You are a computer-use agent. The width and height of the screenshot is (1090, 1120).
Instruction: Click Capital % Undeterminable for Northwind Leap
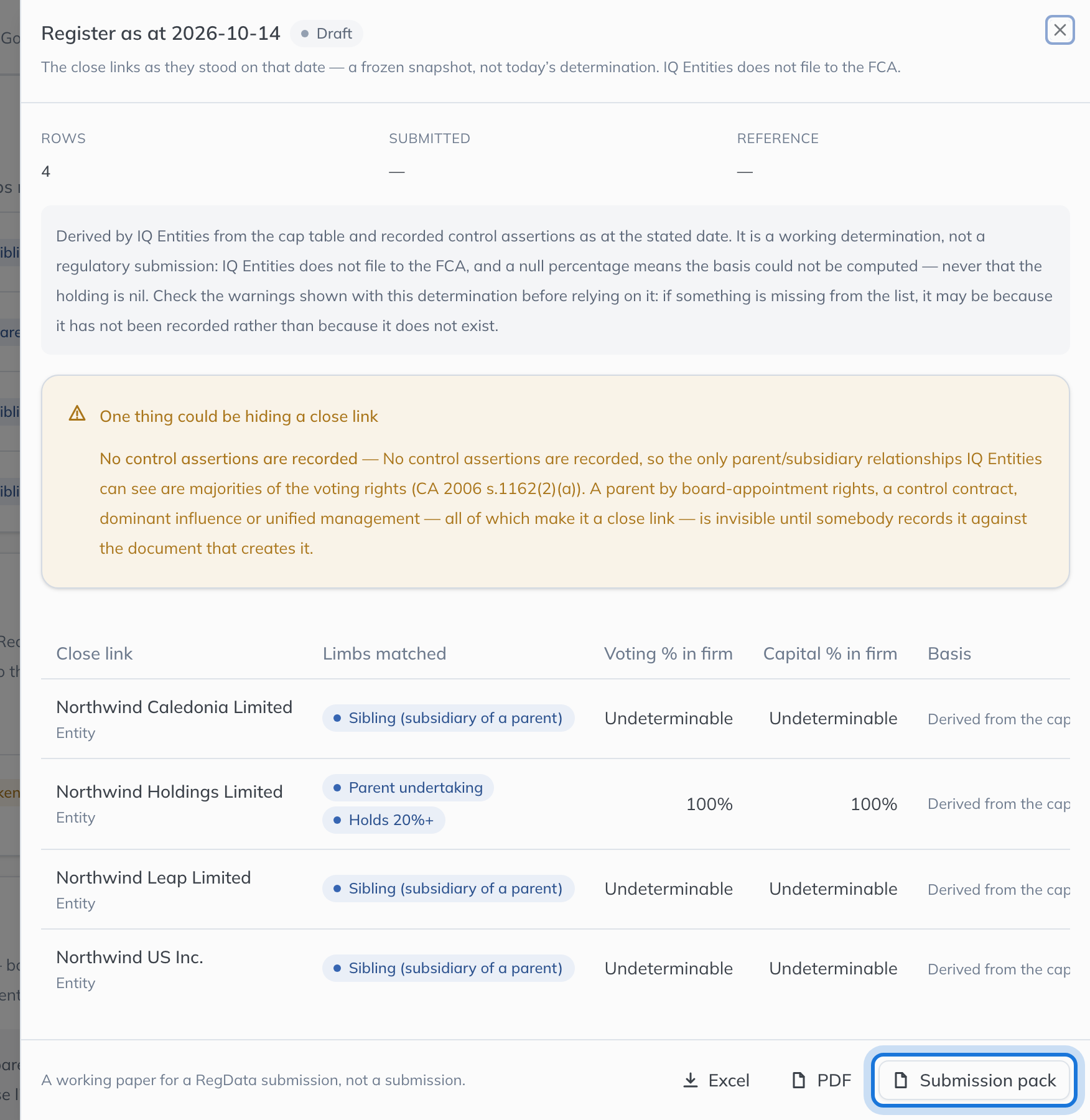(x=833, y=889)
